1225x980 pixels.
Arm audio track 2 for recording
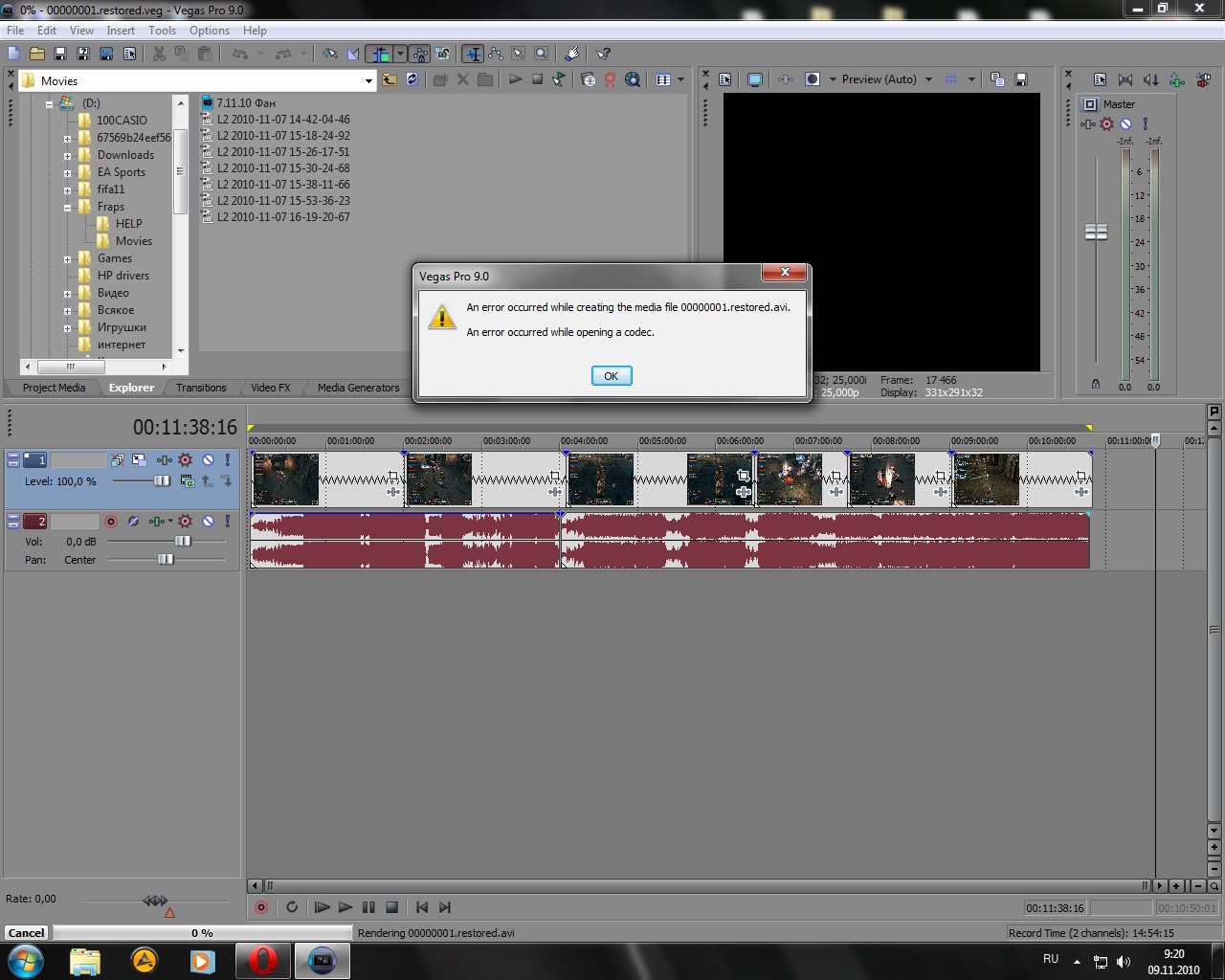click(x=111, y=522)
